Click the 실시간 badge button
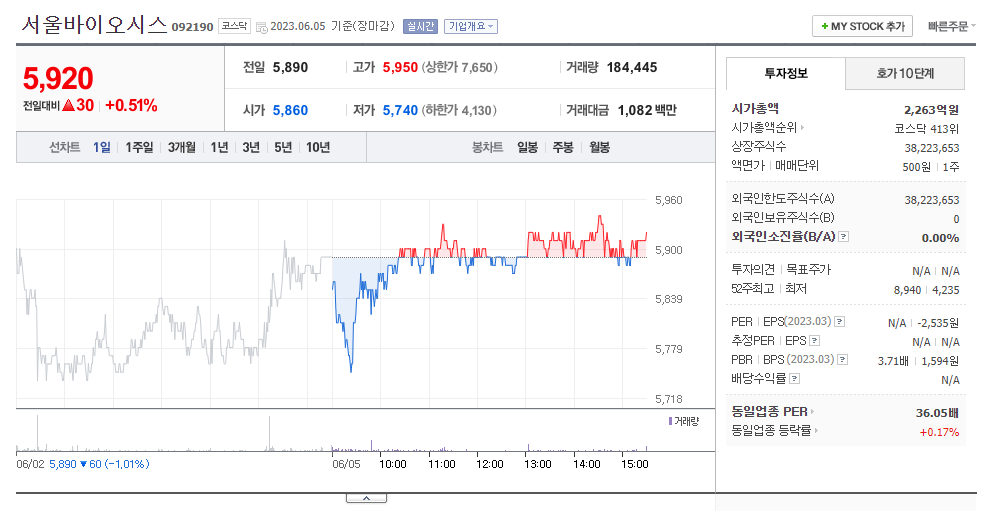Viewport: 986px width, 511px height. 420,26
